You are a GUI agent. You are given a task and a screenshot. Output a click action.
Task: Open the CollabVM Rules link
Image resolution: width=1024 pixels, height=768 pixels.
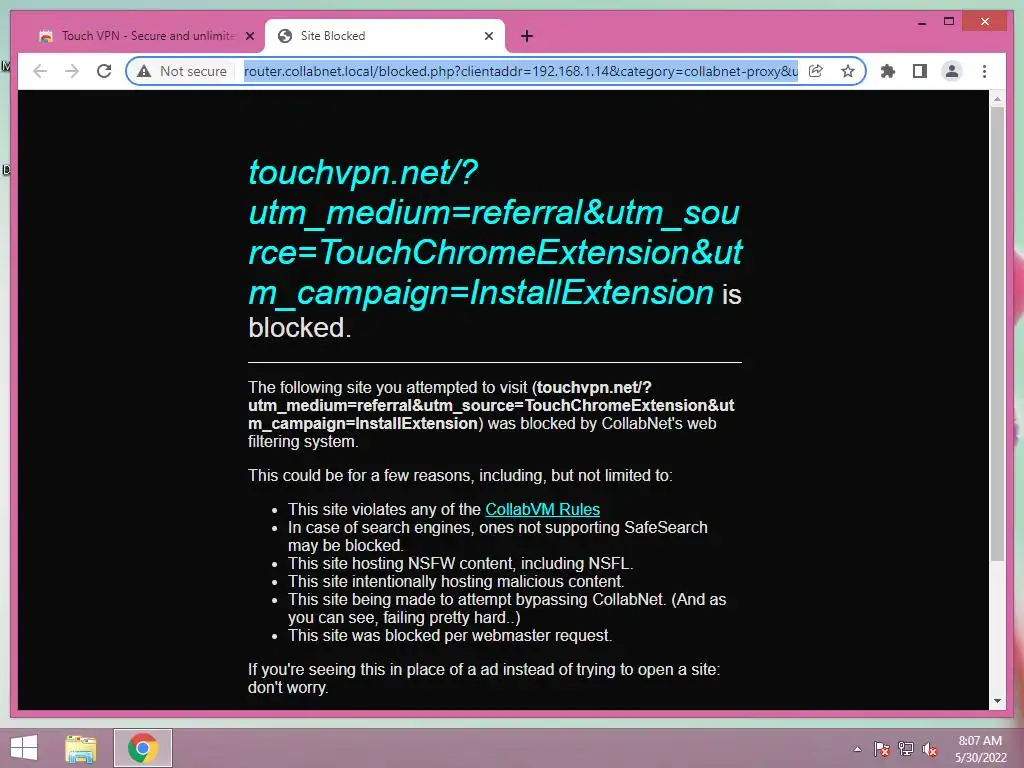(x=542, y=509)
